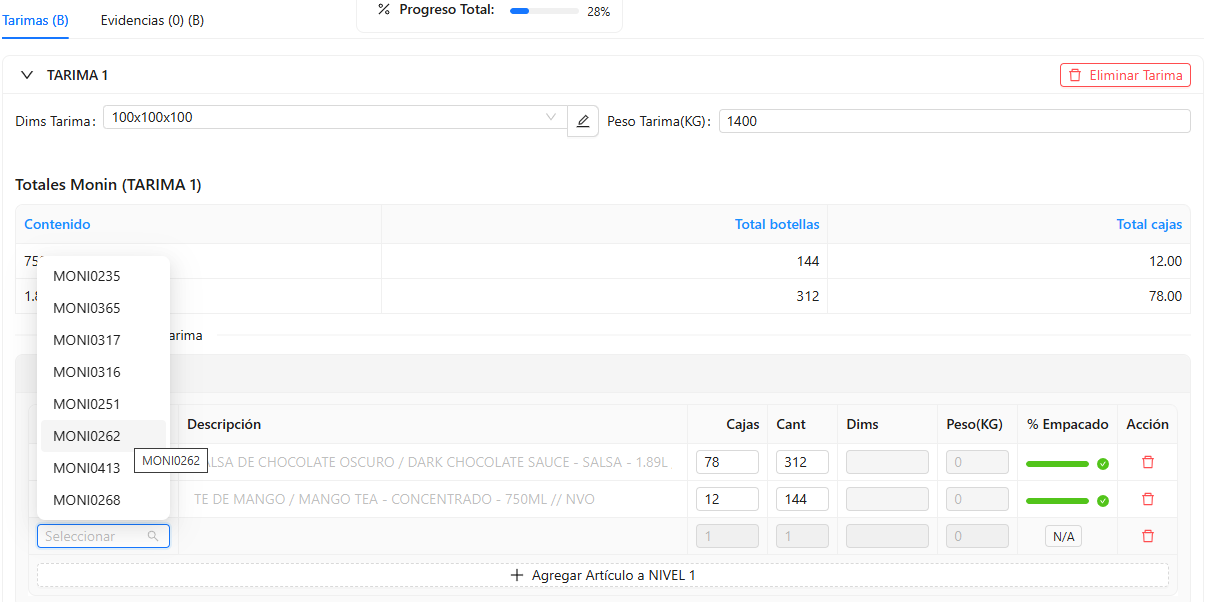Click the % Empacado column header
The width and height of the screenshot is (1218, 602).
coord(1067,424)
